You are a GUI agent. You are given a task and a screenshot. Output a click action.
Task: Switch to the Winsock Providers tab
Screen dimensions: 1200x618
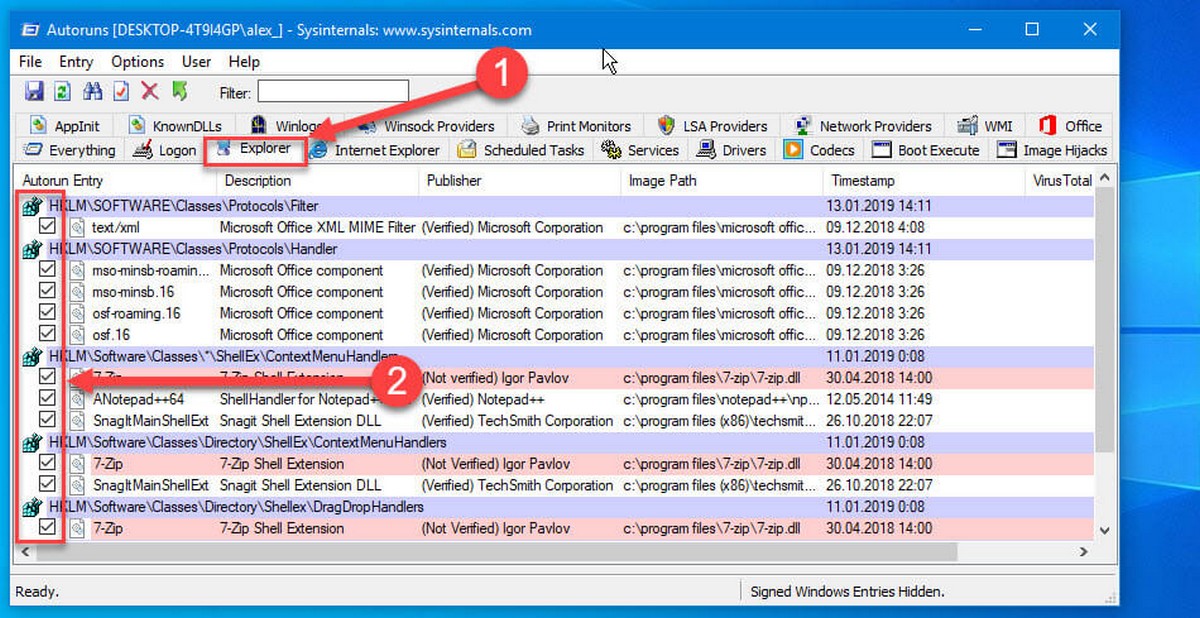427,126
